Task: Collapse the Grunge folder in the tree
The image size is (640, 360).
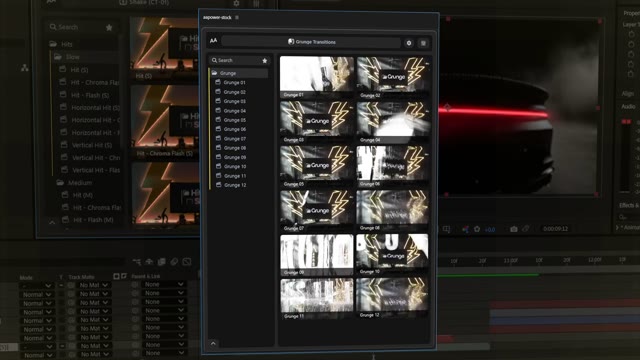Action: coord(239,73)
